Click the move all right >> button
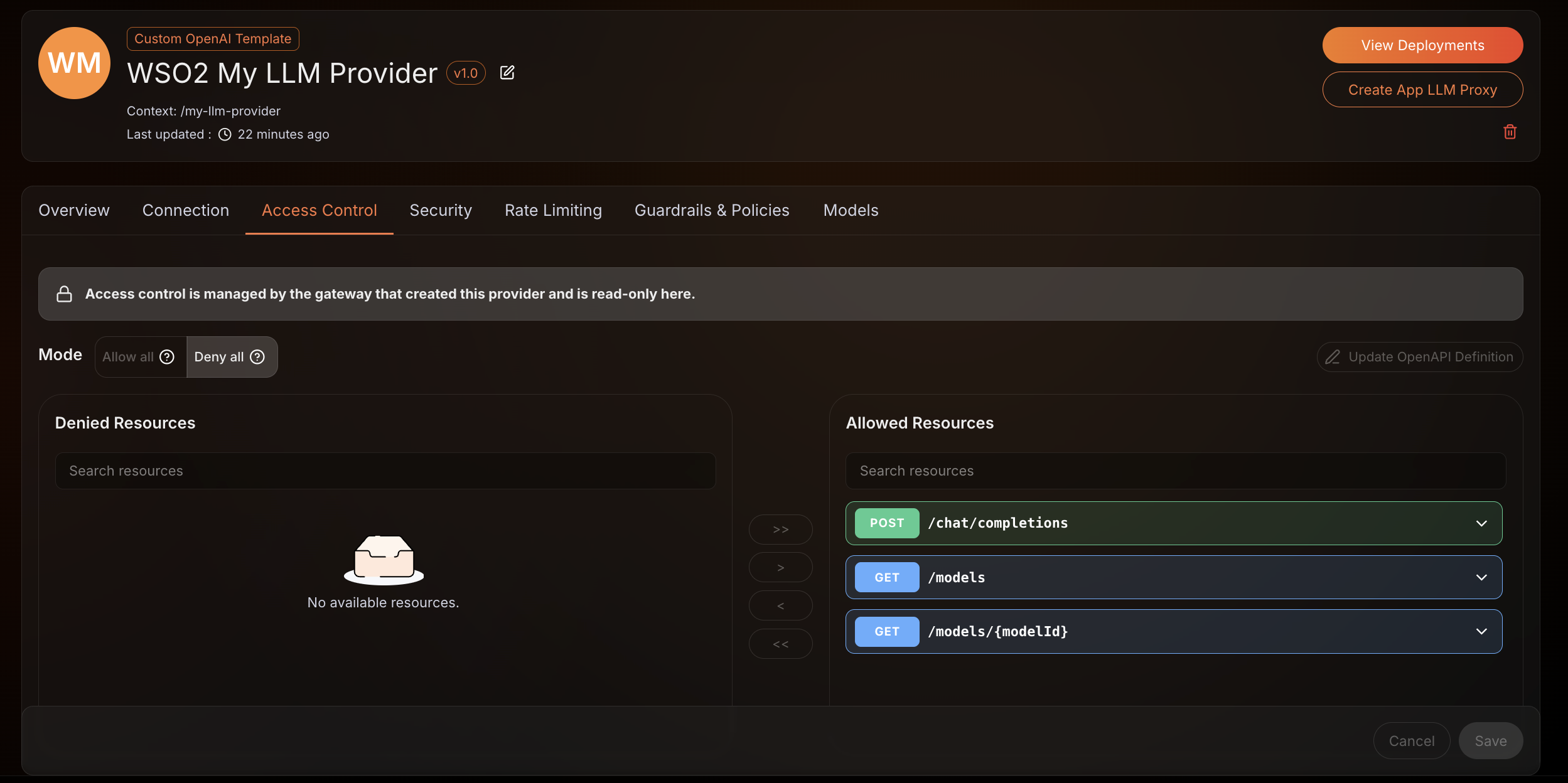This screenshot has height=783, width=1568. coord(781,530)
